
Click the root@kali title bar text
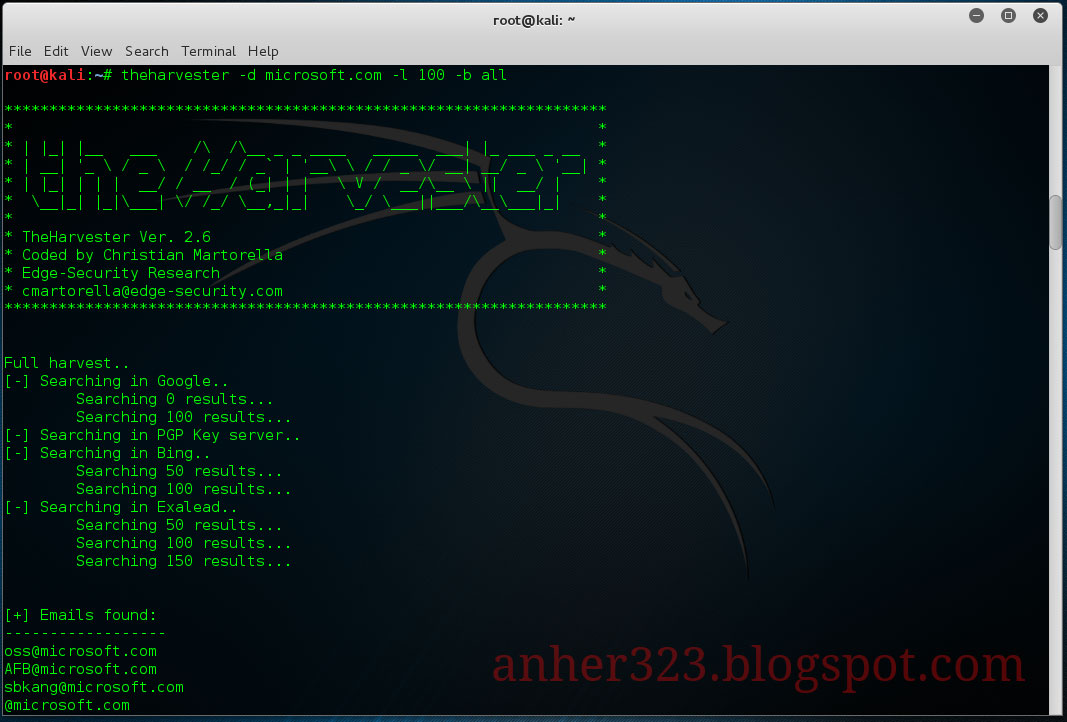pos(534,20)
